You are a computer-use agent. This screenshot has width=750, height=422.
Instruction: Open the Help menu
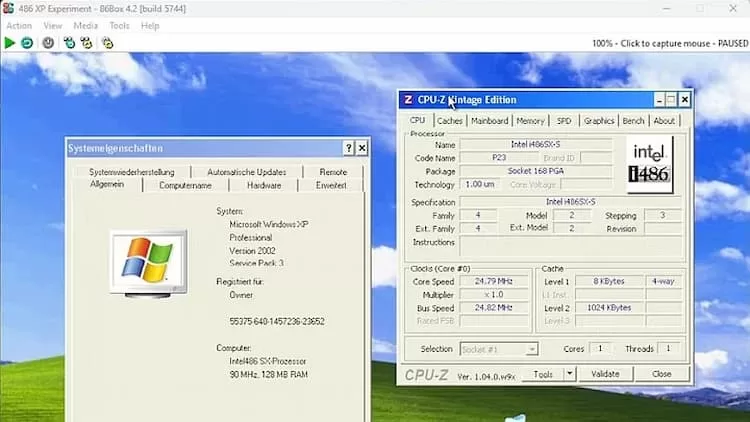click(x=150, y=26)
